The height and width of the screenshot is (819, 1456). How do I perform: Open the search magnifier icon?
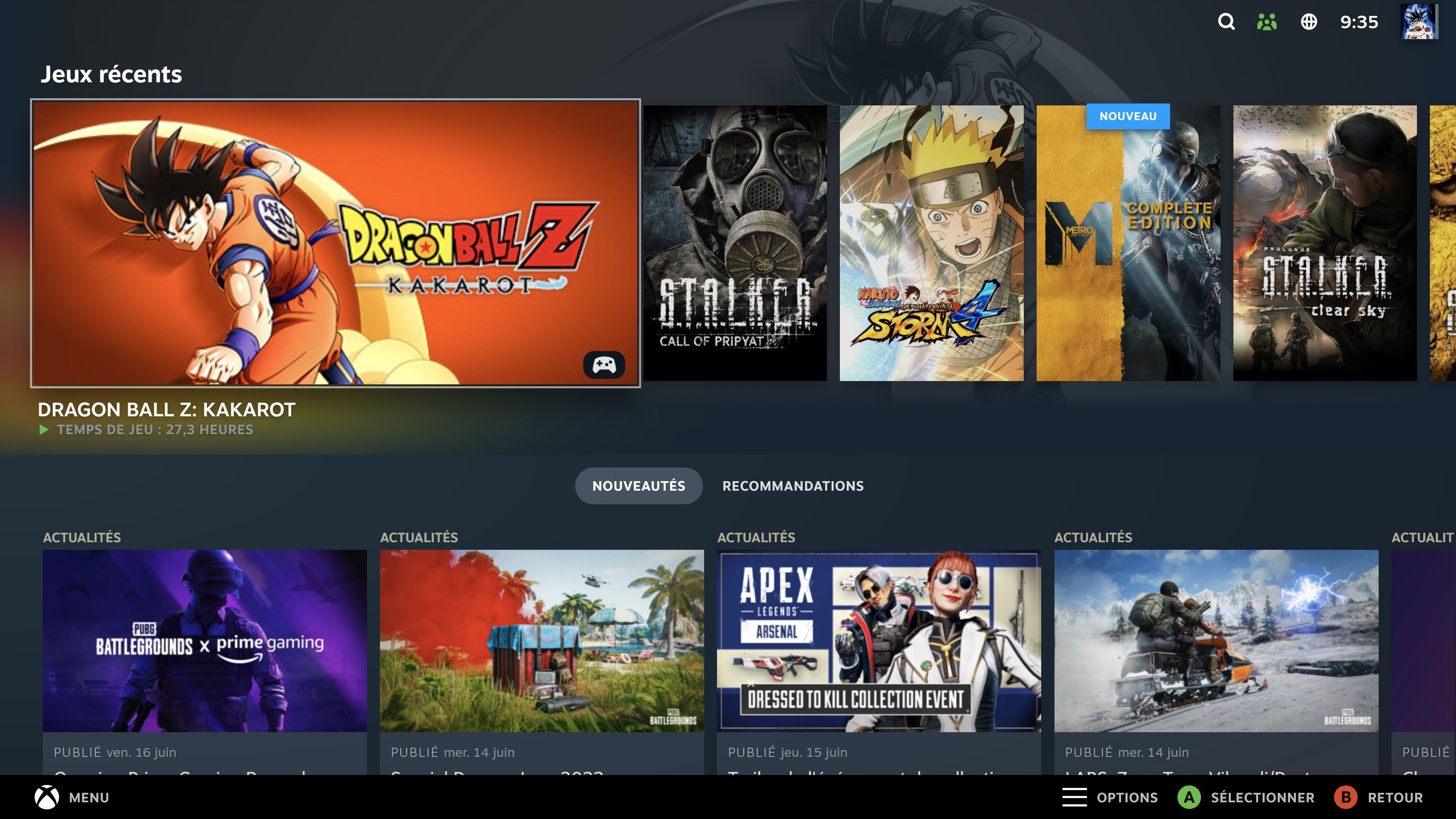pyautogui.click(x=1226, y=22)
